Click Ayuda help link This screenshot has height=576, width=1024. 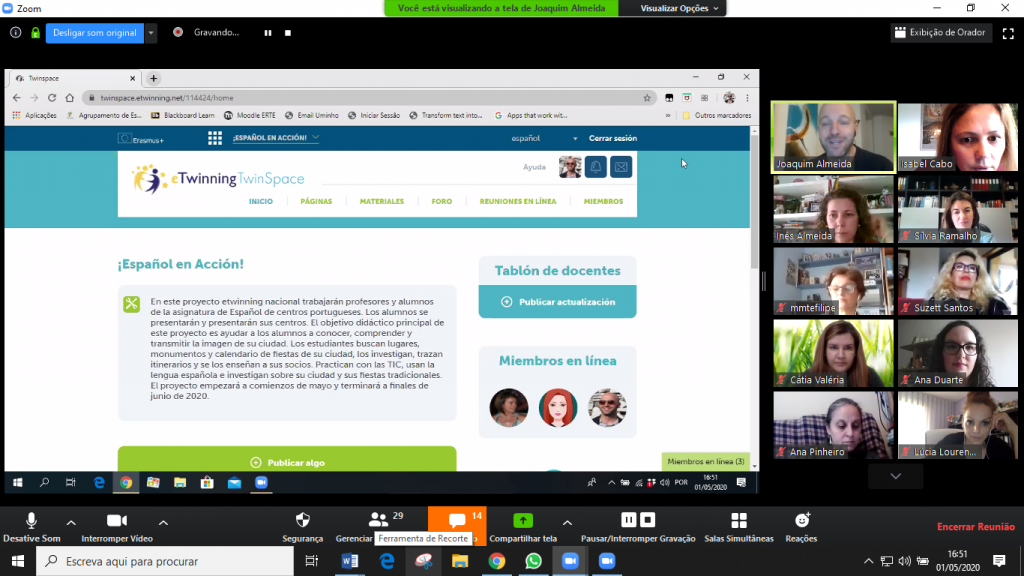pyautogui.click(x=534, y=167)
